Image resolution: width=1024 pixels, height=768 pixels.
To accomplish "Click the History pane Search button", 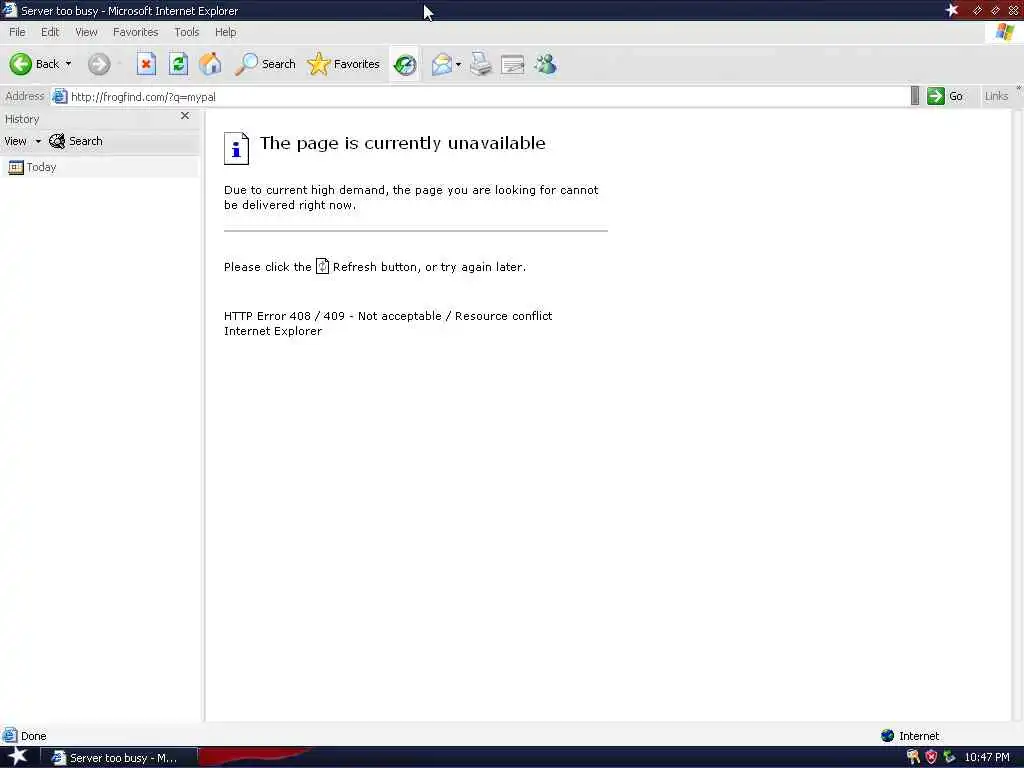I will coord(76,141).
